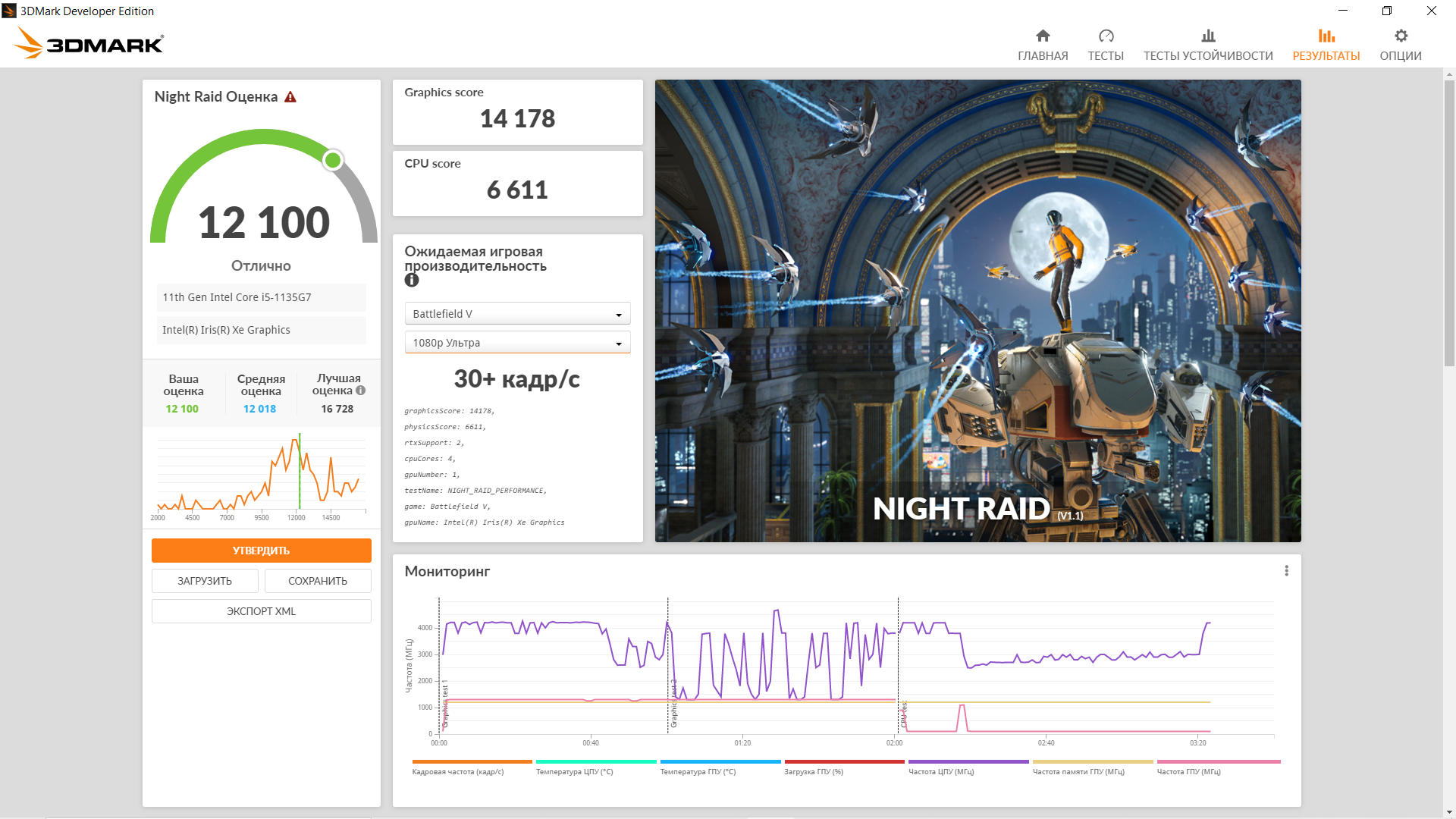Minimize the 3DMark window
1456x819 pixels.
click(1343, 11)
